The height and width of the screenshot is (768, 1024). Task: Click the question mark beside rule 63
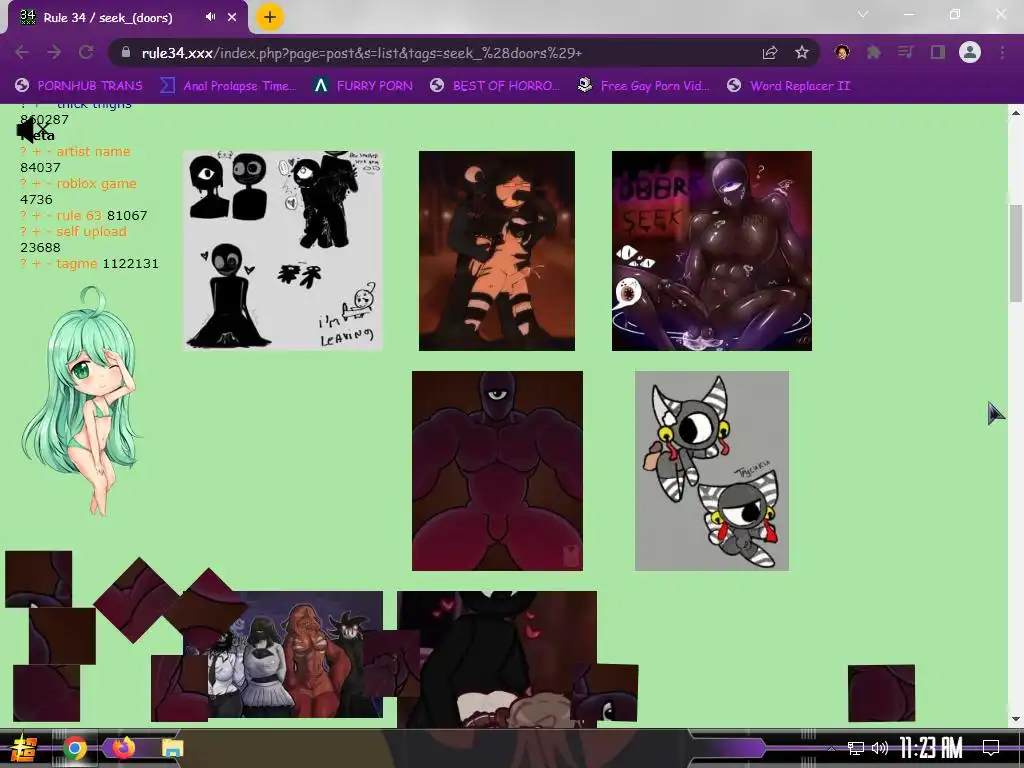(24, 216)
